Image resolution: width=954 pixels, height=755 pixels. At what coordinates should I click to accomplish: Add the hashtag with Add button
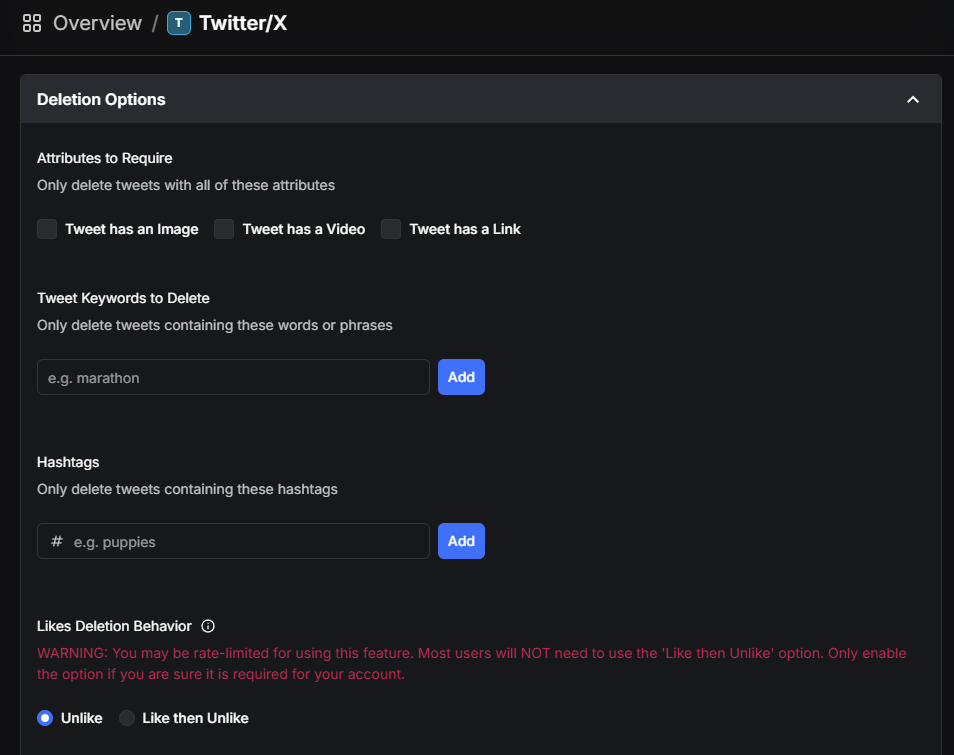(461, 541)
